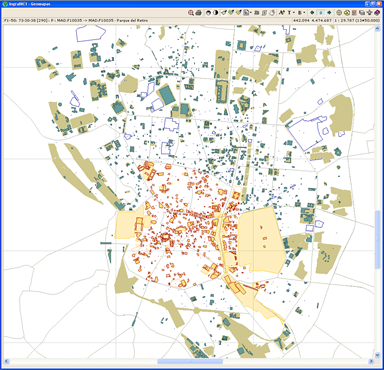Toggle the dark circle display mode button

[x=208, y=13]
